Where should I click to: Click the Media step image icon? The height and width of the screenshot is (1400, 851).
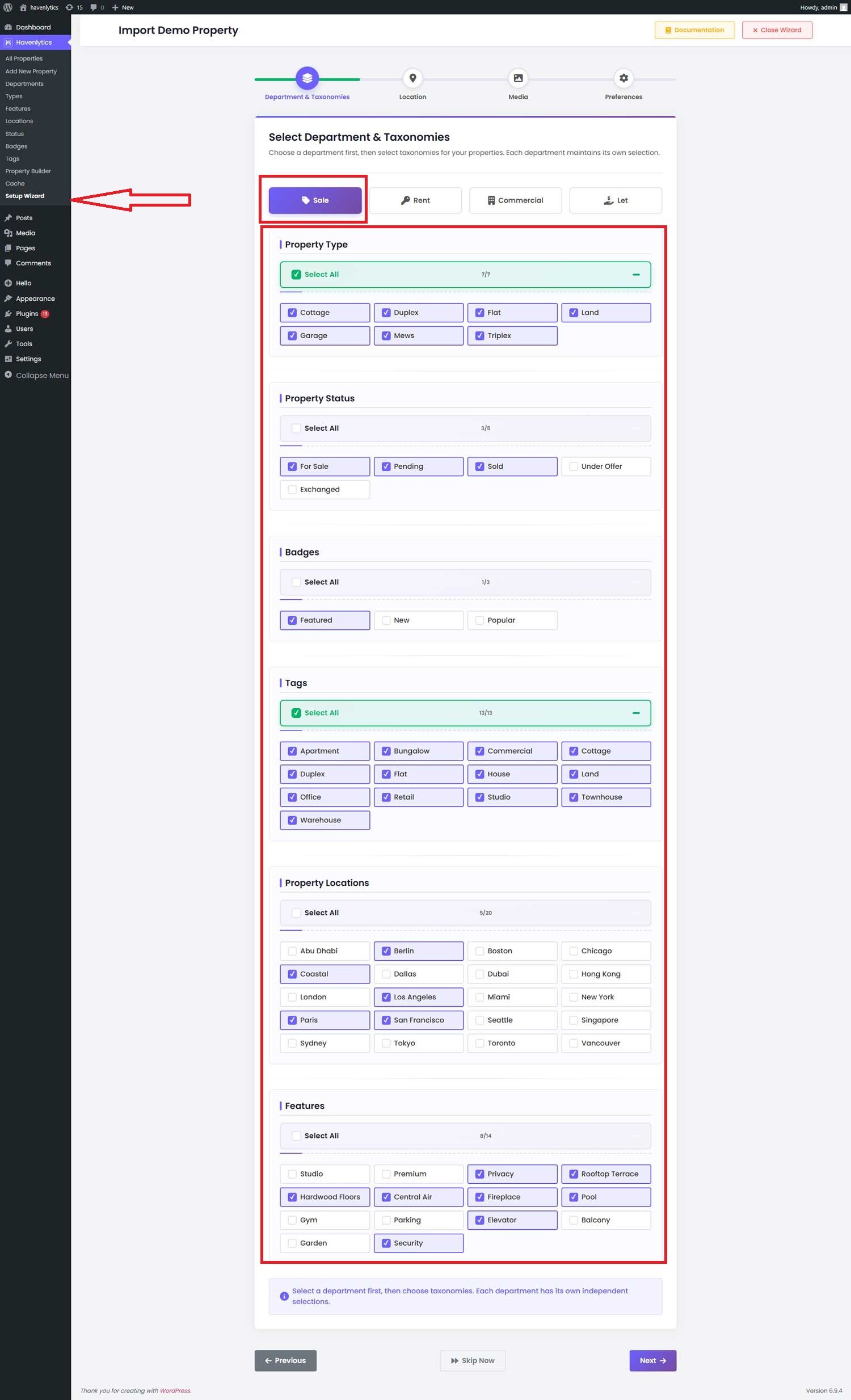point(517,78)
